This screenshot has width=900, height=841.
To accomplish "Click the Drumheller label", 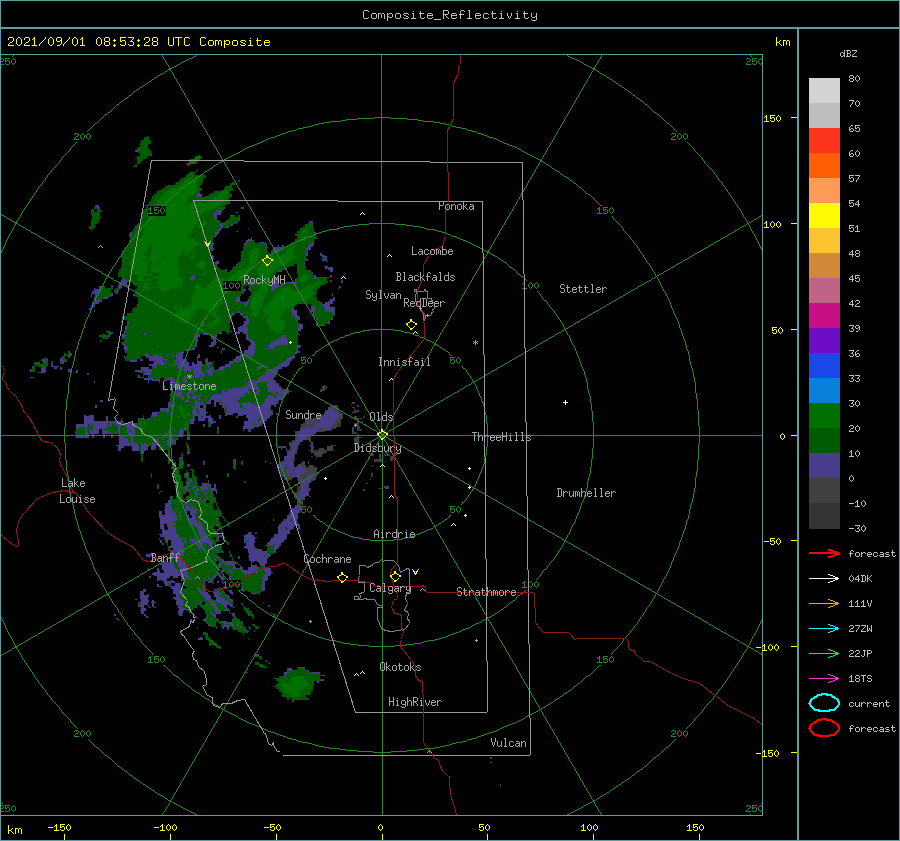I will tap(586, 493).
